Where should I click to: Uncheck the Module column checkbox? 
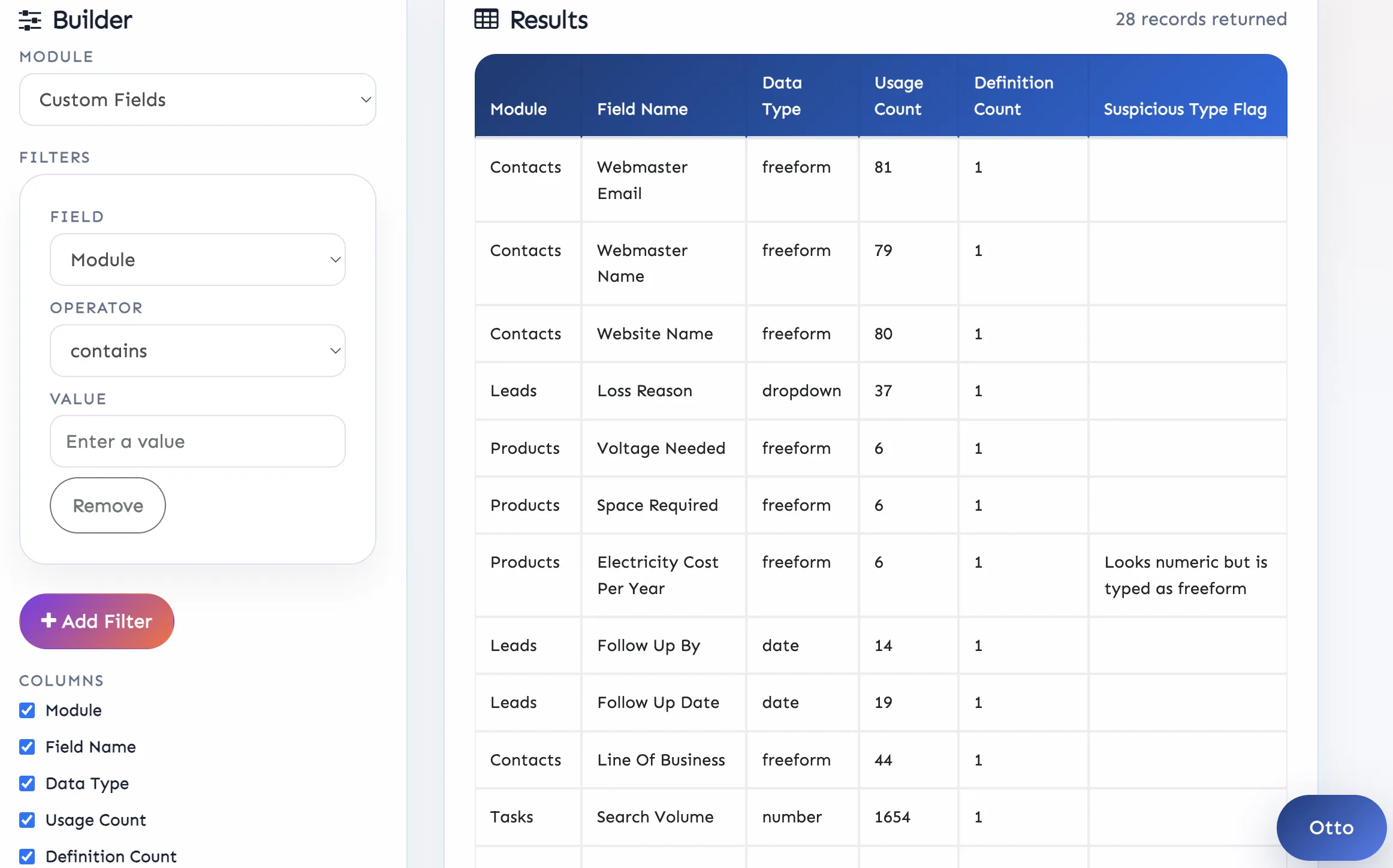(27, 710)
